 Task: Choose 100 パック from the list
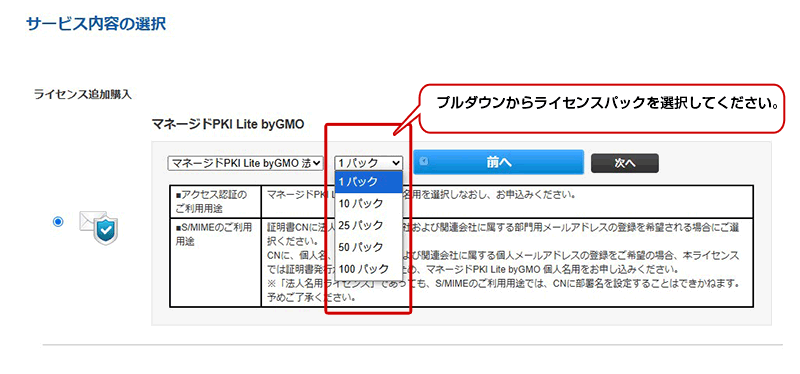click(368, 268)
